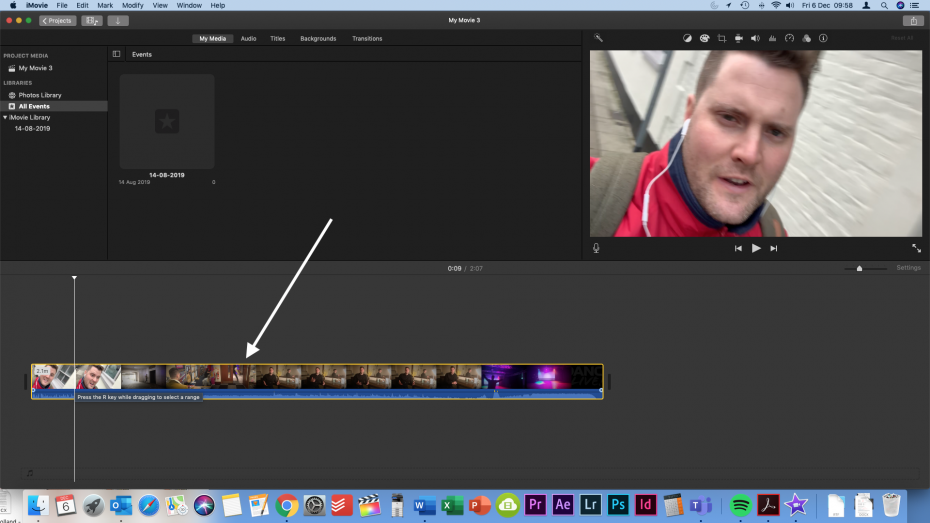Select the cropping tool

click(x=721, y=38)
